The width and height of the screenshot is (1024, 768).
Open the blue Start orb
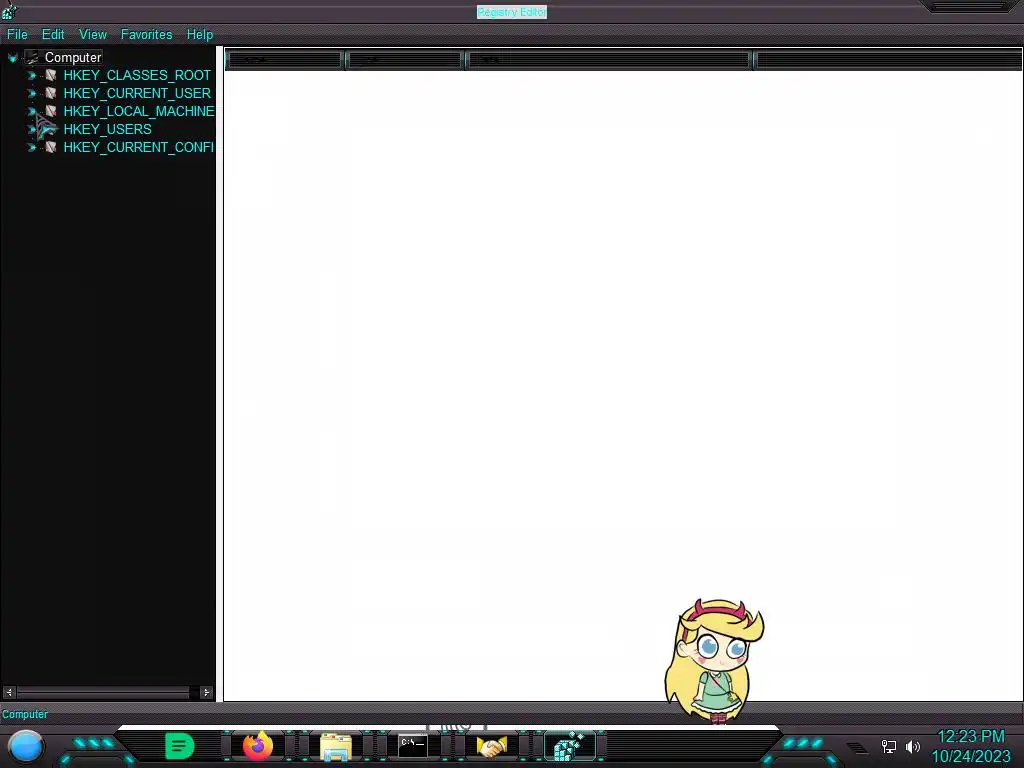pyautogui.click(x=25, y=746)
